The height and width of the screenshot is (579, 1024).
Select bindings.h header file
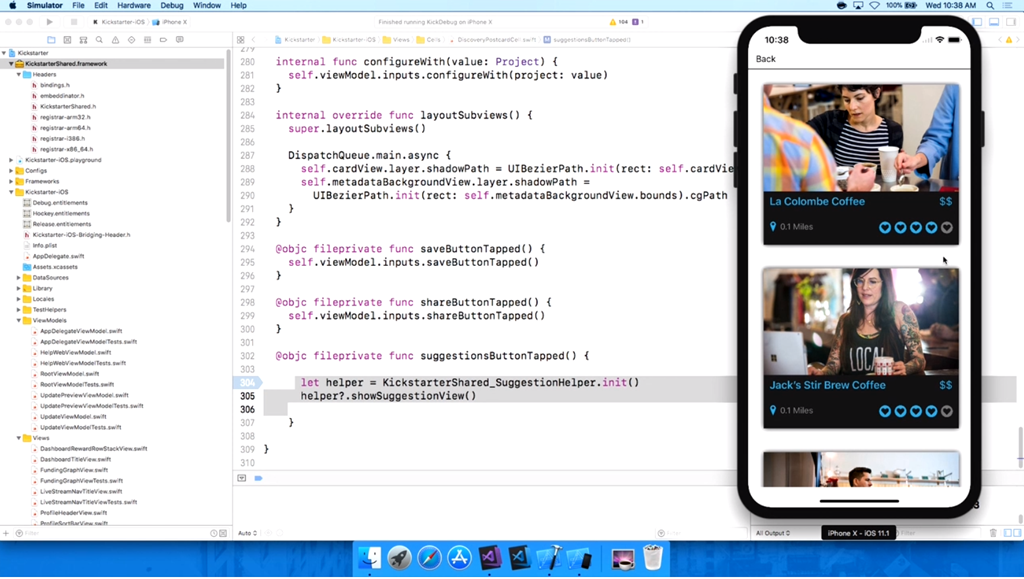coord(55,86)
